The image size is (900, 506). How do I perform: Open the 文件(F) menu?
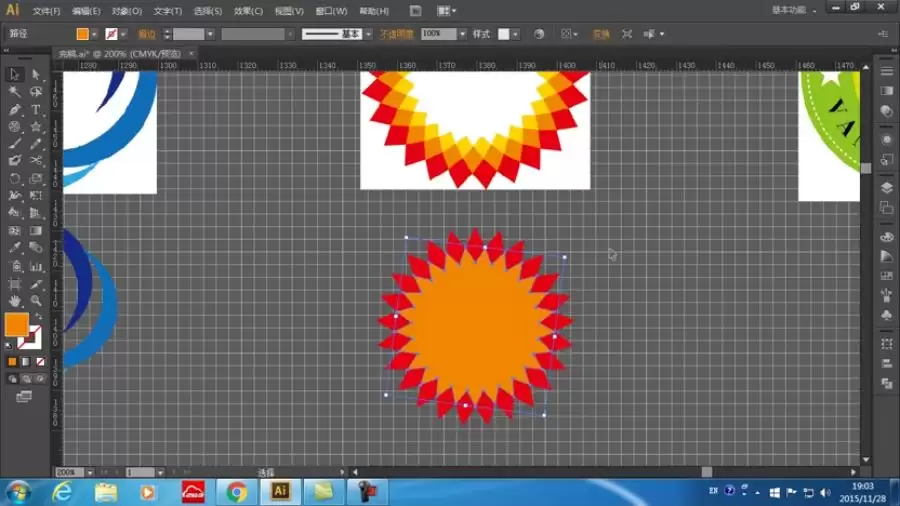(46, 11)
